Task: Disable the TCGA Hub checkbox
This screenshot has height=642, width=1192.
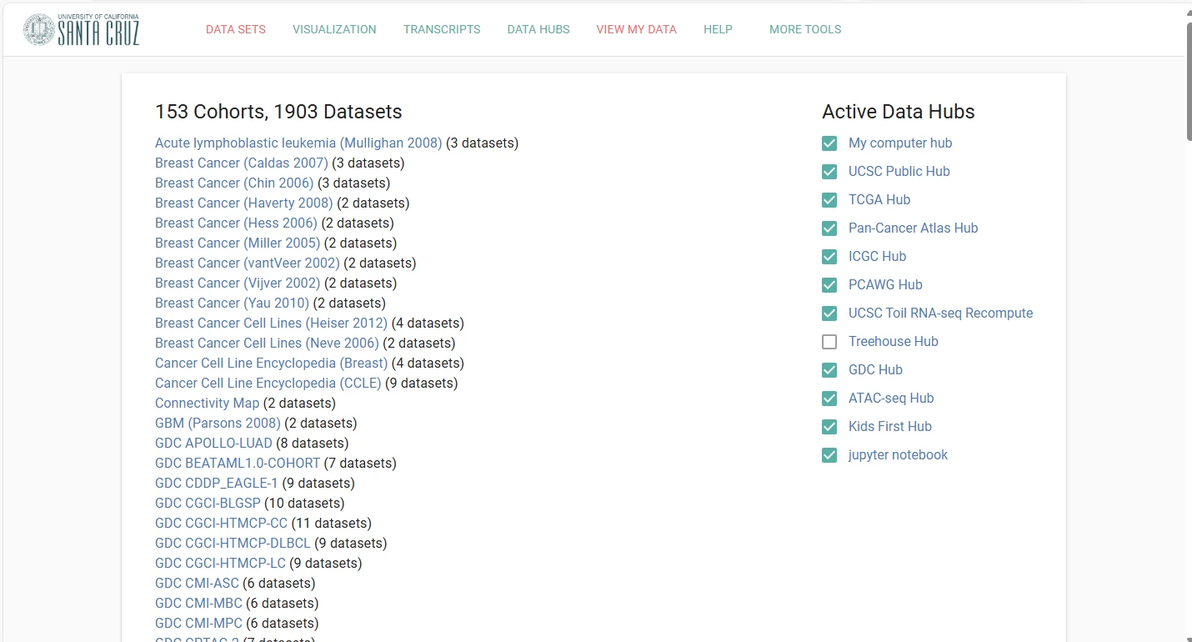Action: (x=829, y=200)
